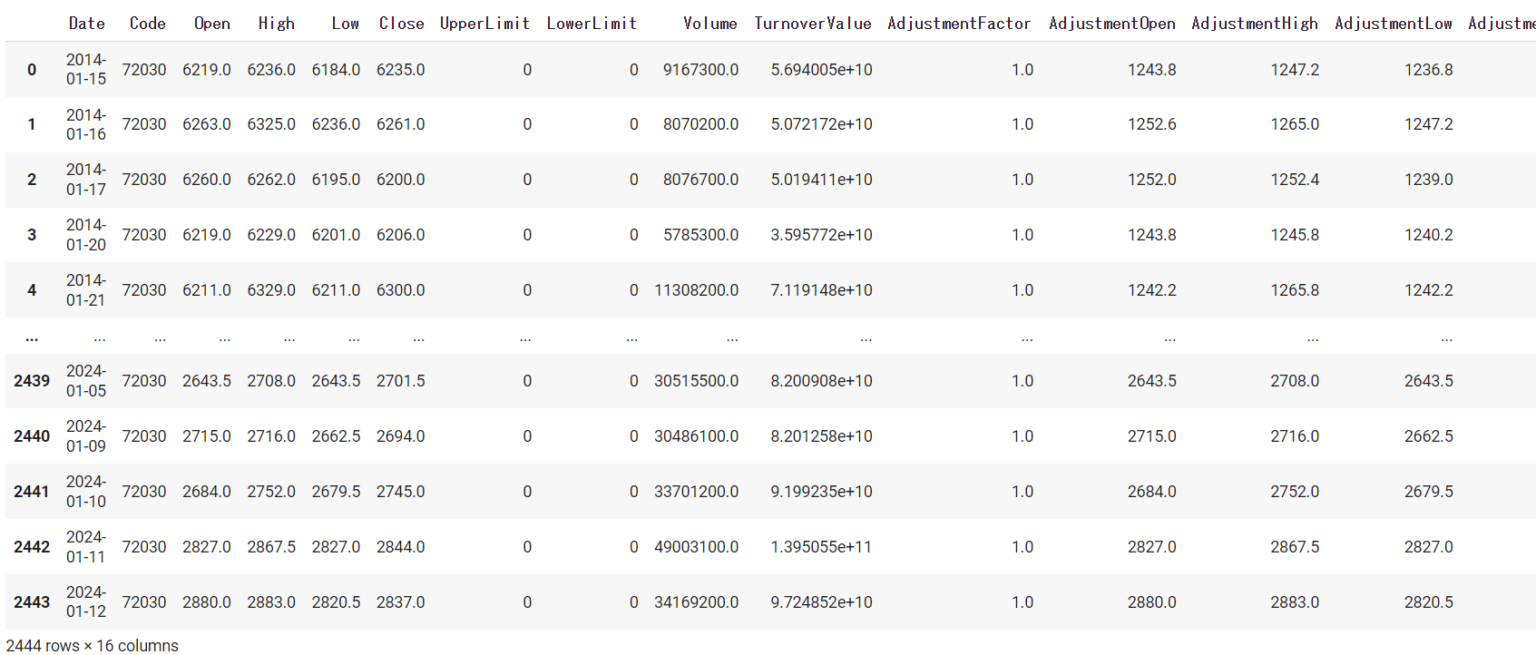Select the UpperLimit column header
This screenshot has width=1536, height=655.
485,23
